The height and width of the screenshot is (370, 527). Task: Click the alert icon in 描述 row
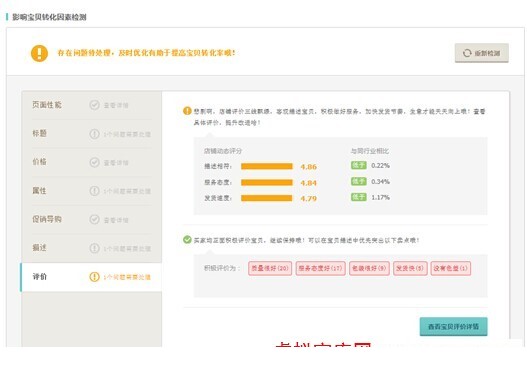click(x=94, y=248)
